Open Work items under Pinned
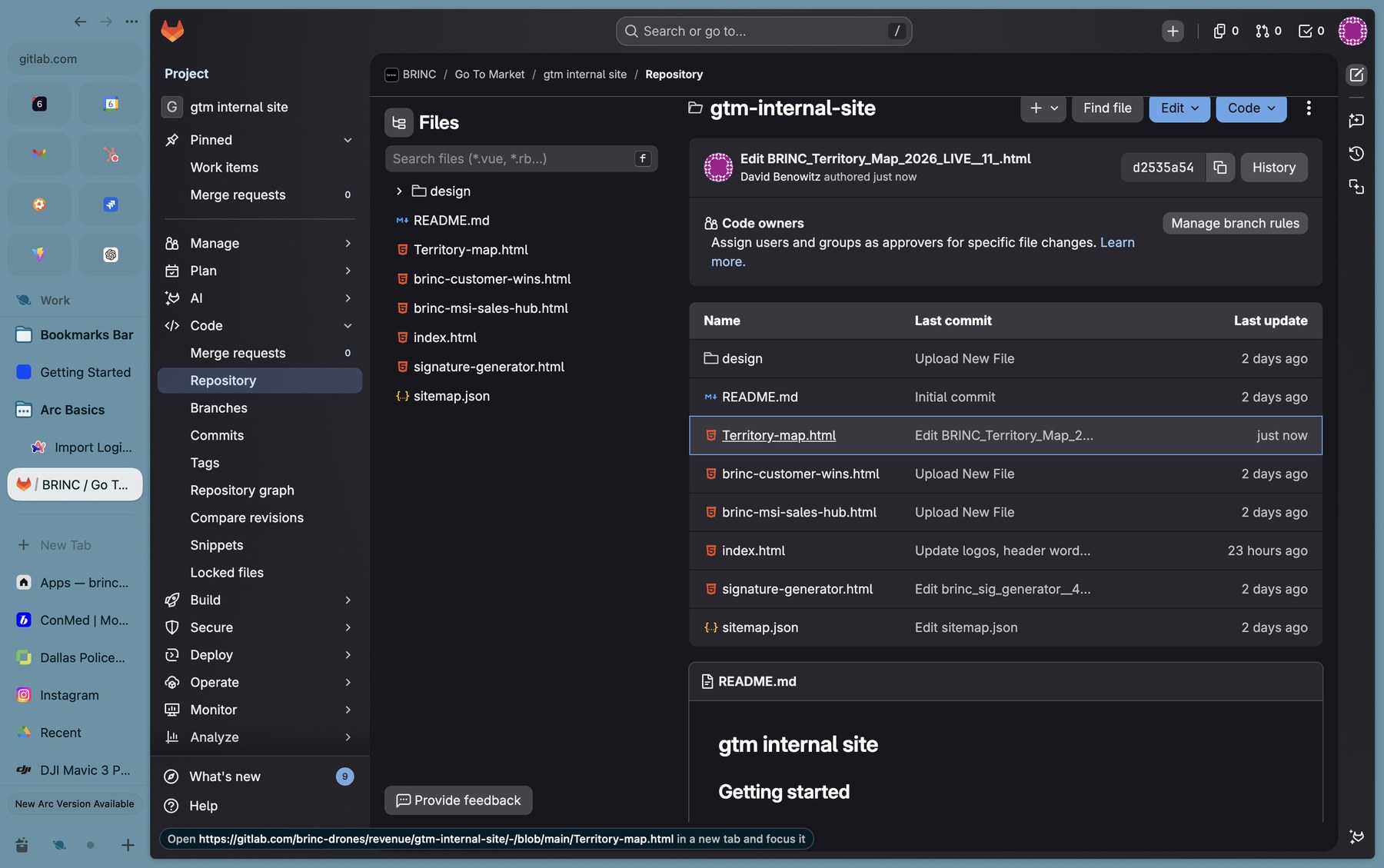Screen dimensions: 1384x868 260,168
